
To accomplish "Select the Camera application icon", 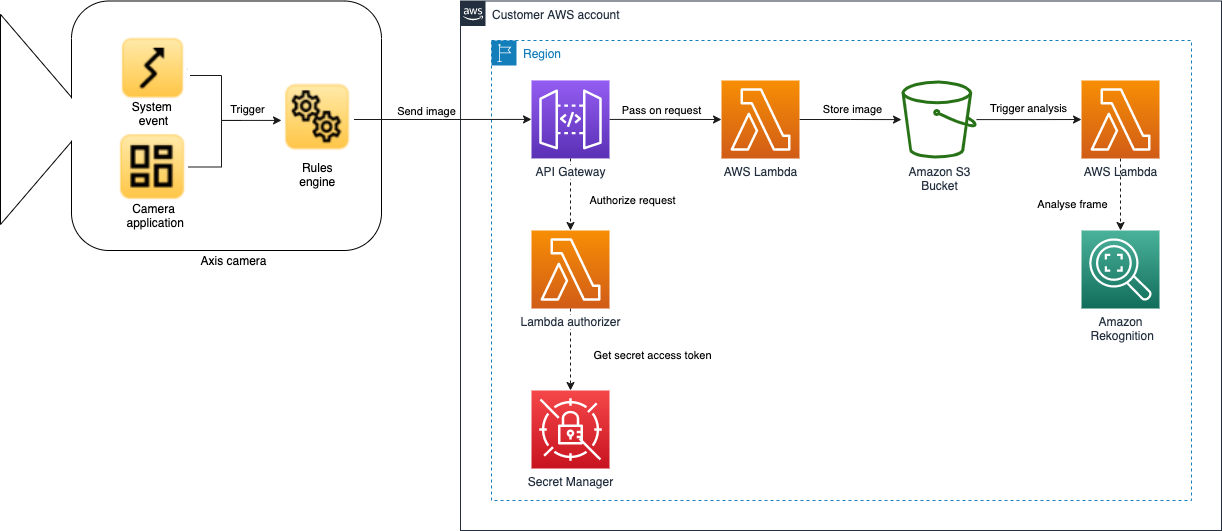I will click(152, 166).
